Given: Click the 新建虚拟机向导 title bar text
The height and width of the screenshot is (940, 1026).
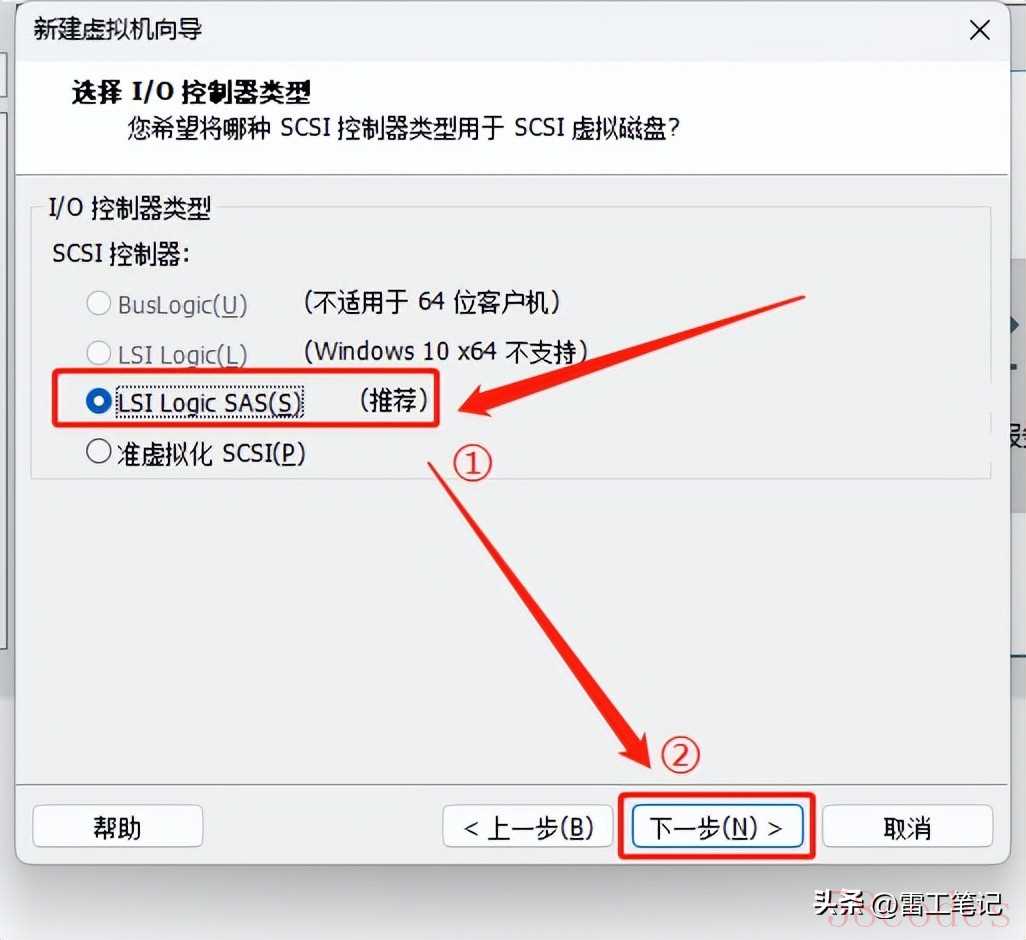Looking at the screenshot, I should [x=118, y=29].
